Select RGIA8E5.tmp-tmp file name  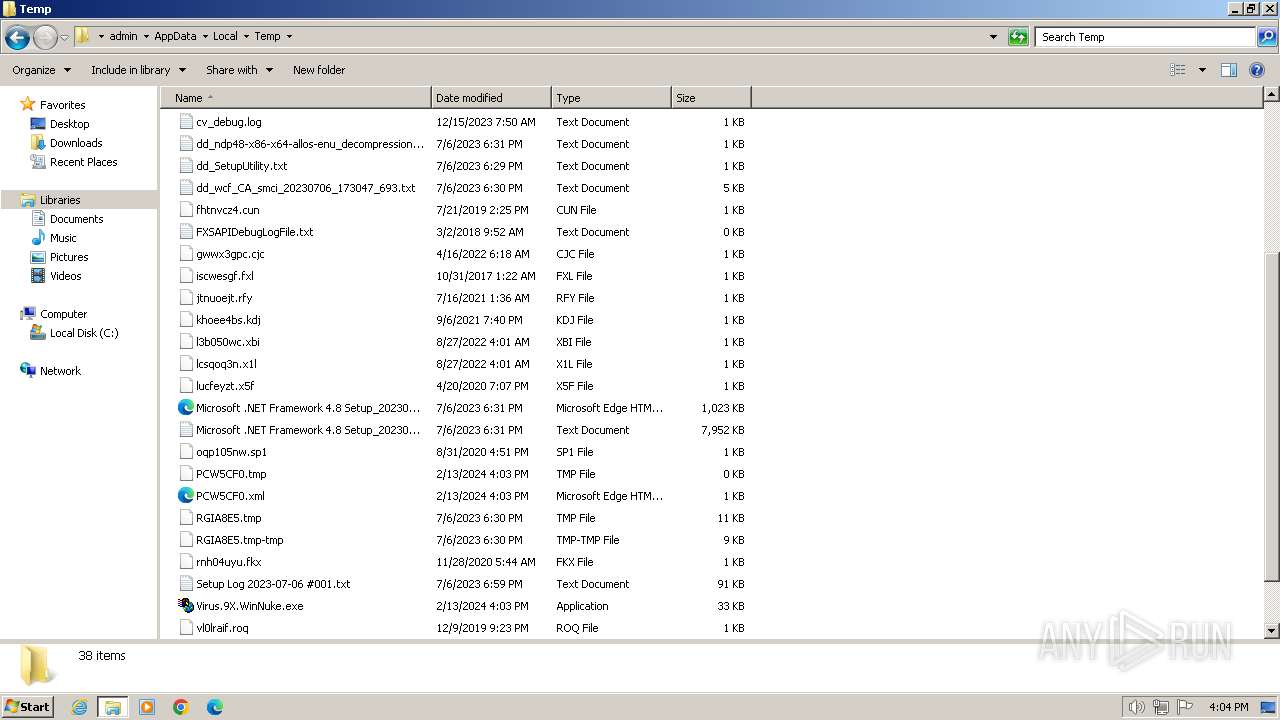click(x=239, y=540)
